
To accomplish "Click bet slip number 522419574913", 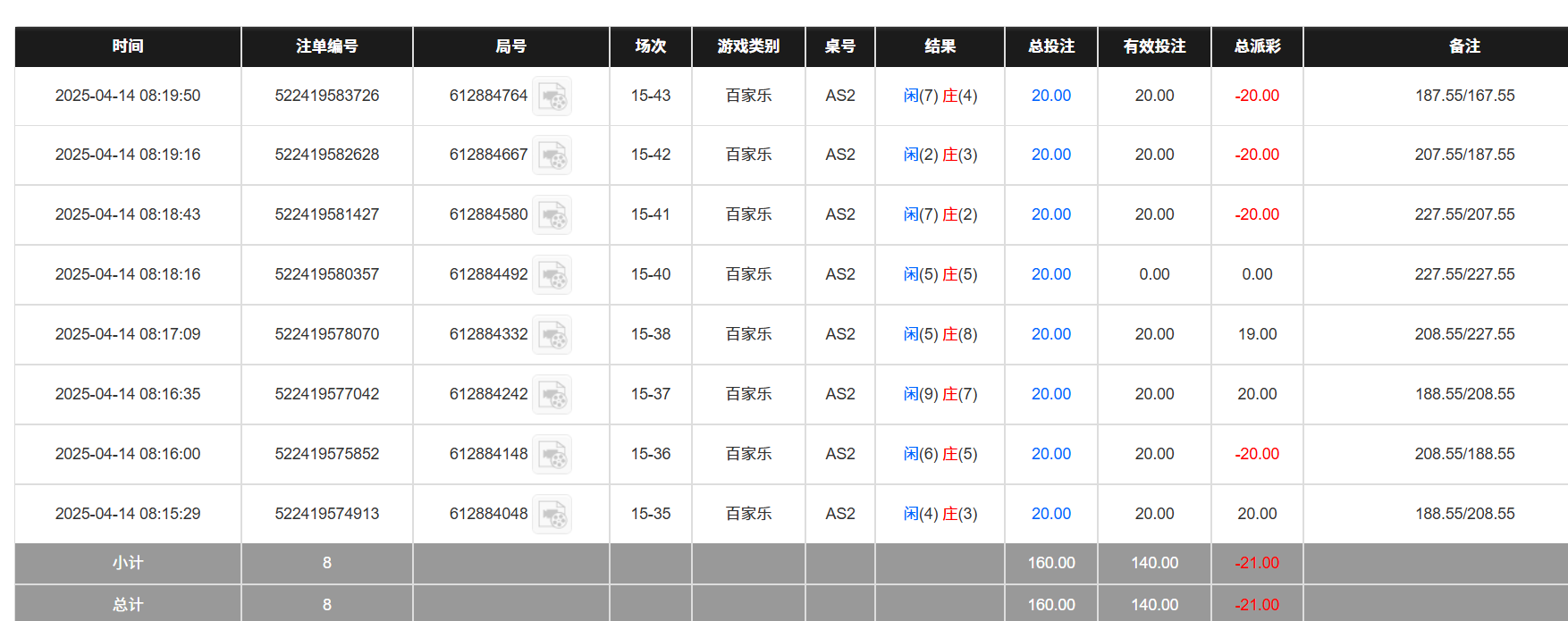I will coord(326,514).
